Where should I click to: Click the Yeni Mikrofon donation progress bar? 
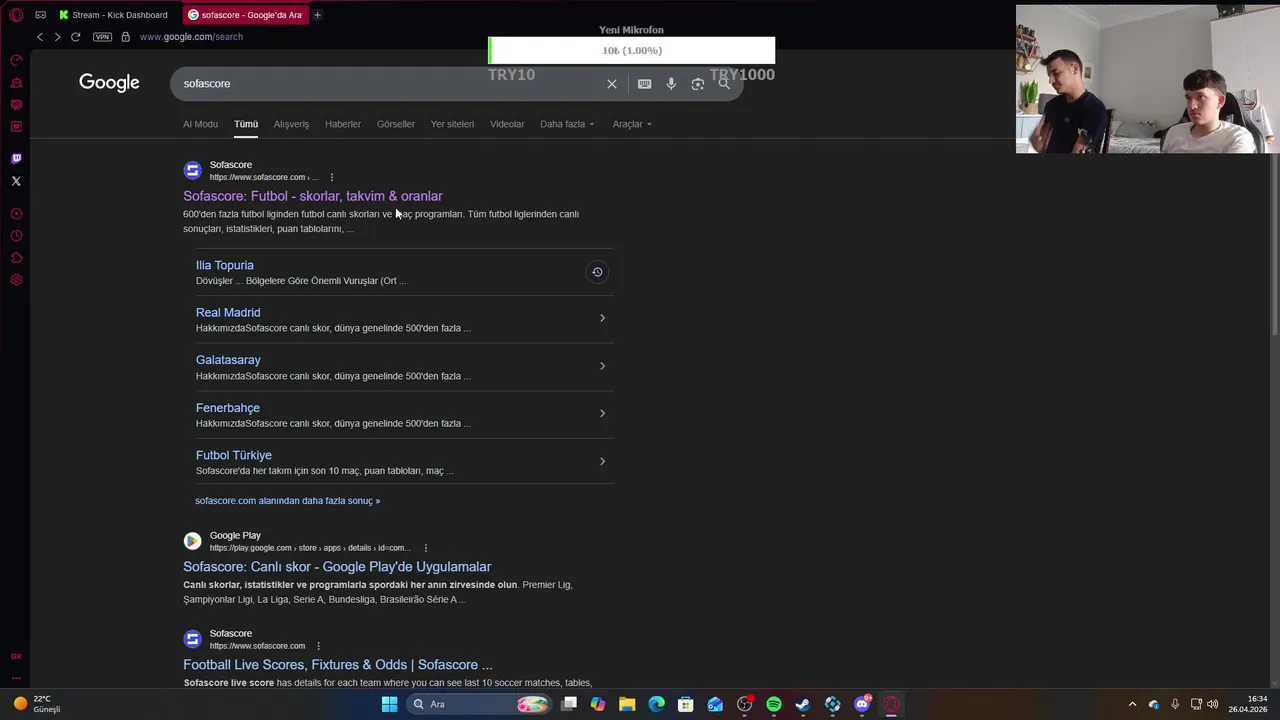point(631,51)
